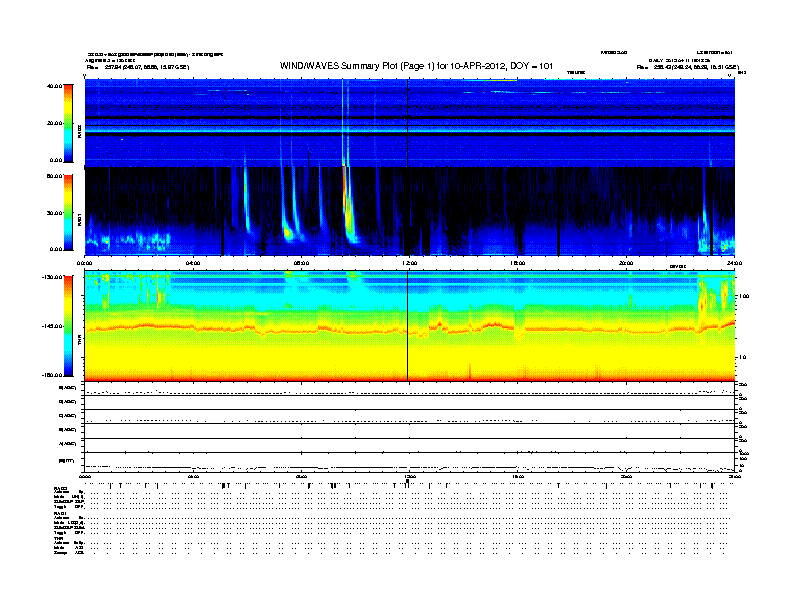
Task: Click the 100 label on TNR right axis
Action: coord(744,296)
